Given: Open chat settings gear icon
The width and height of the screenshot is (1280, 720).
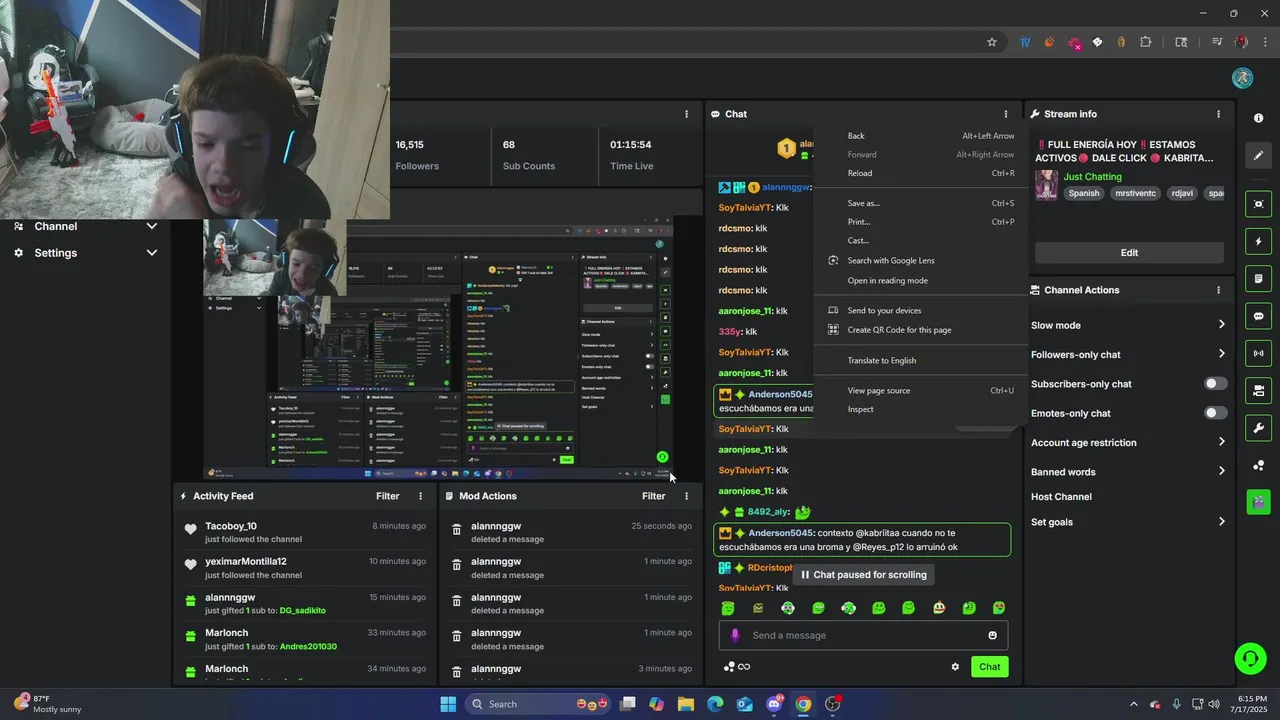Looking at the screenshot, I should 955,667.
